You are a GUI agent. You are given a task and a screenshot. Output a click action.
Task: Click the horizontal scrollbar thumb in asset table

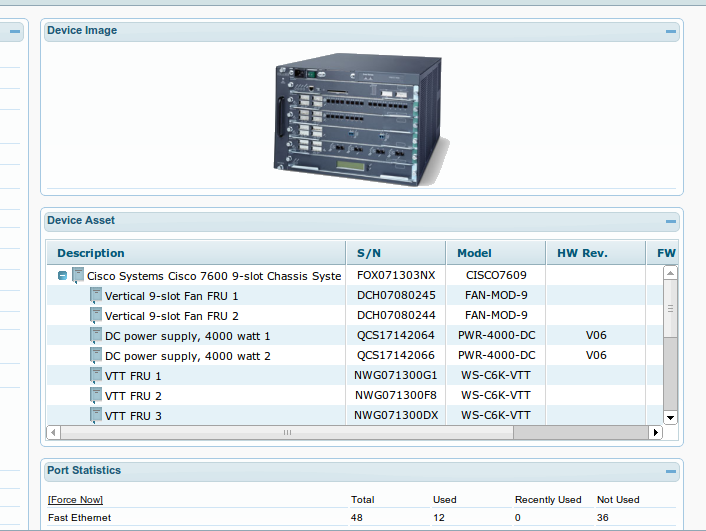(x=287, y=432)
